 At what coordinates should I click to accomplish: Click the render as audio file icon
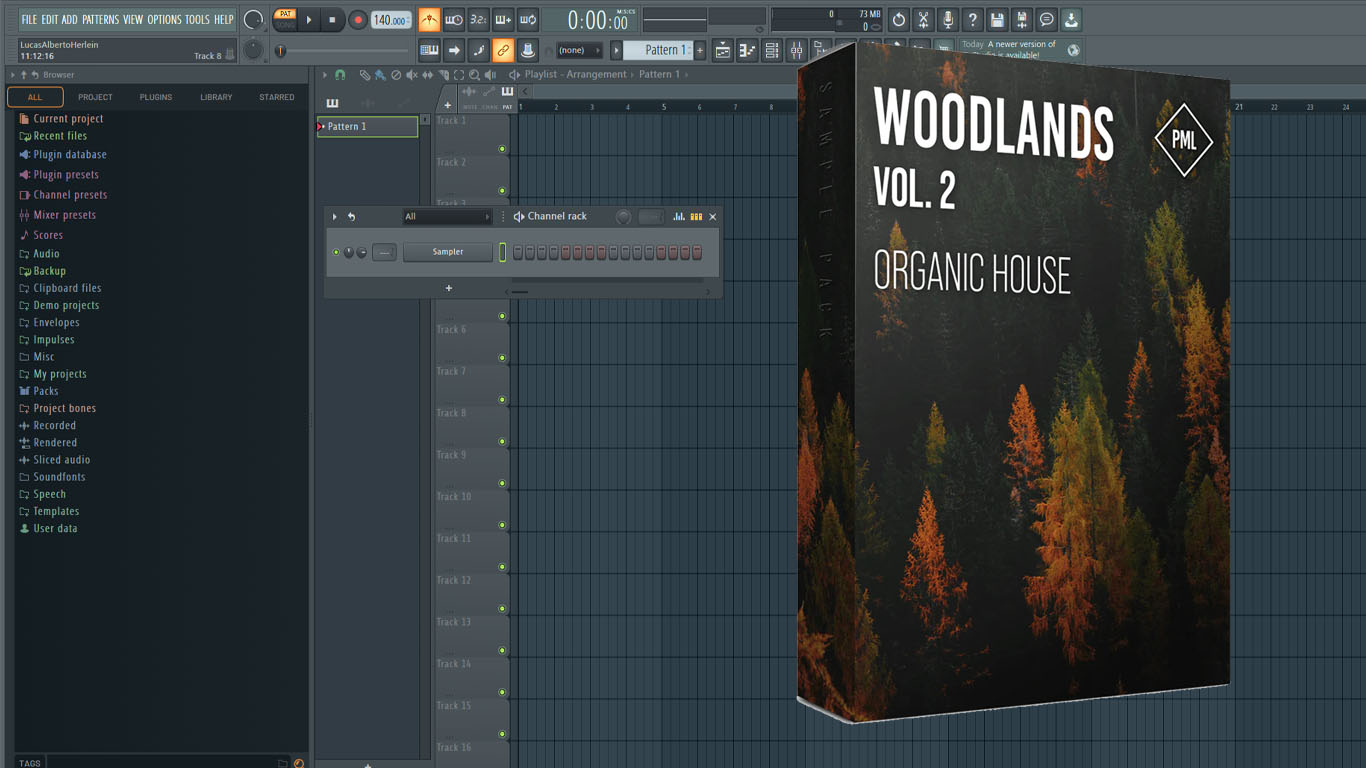1021,20
